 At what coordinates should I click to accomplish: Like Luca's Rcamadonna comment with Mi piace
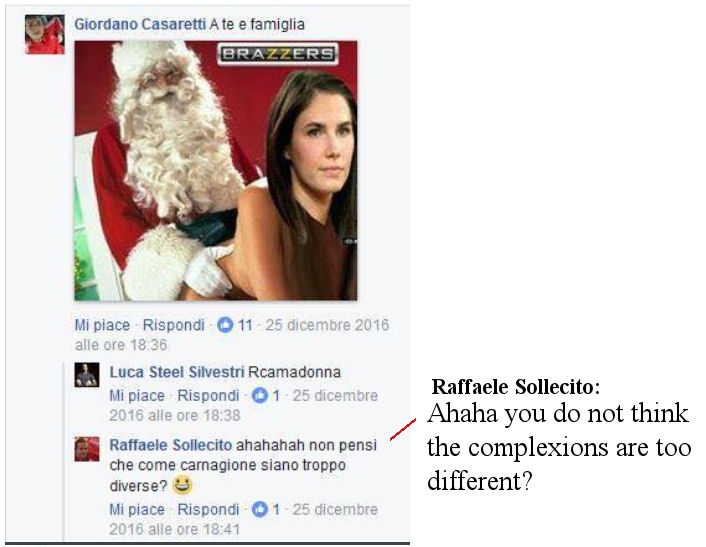coord(137,396)
